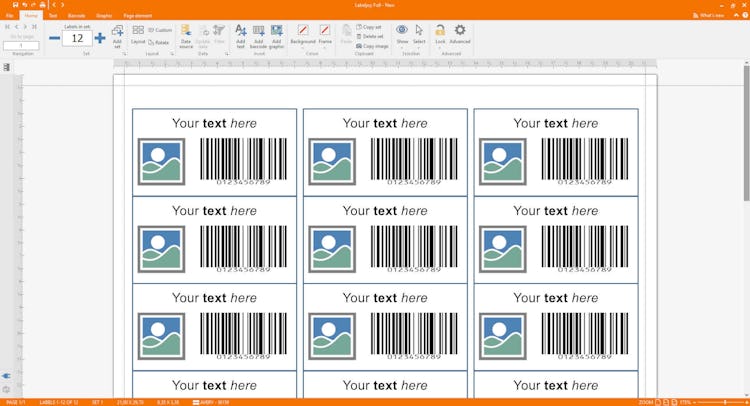Click the Undo icon in the title bar

(24, 5)
